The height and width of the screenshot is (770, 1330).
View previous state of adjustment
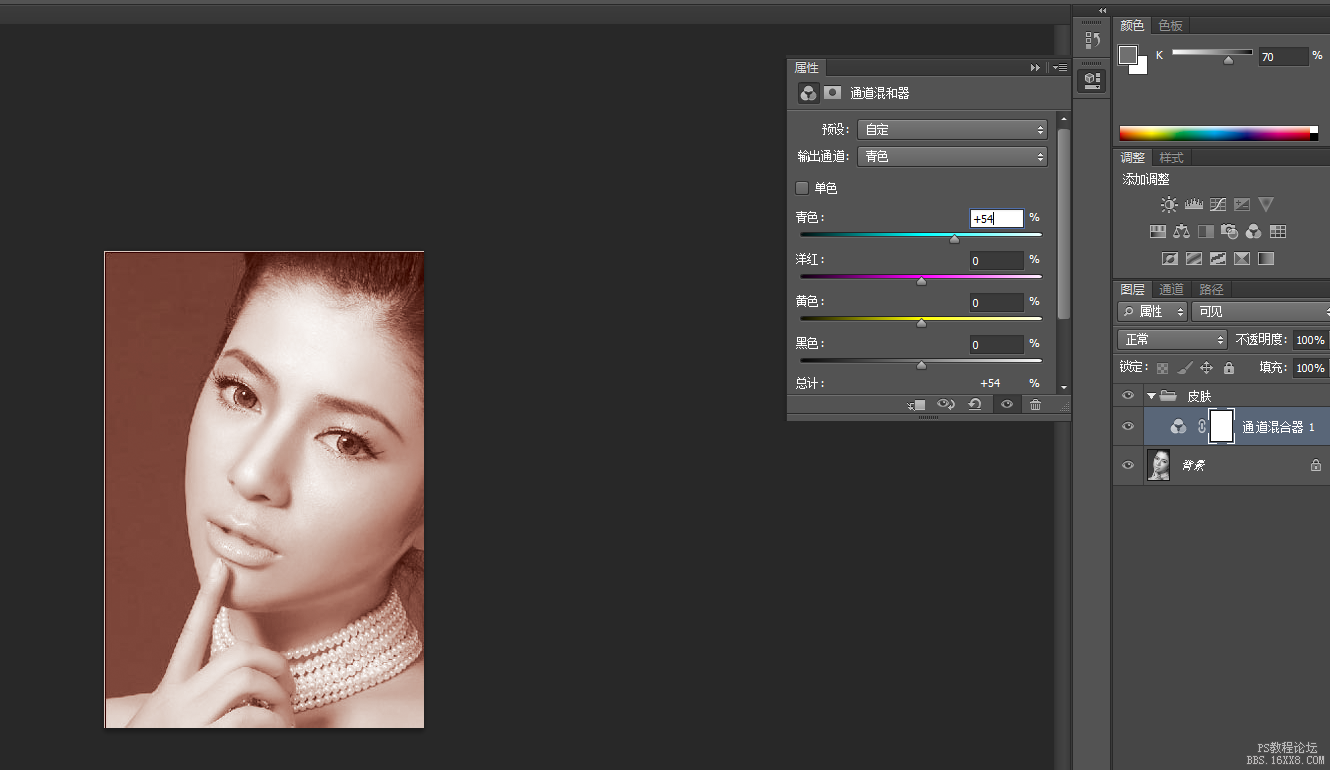(x=946, y=405)
